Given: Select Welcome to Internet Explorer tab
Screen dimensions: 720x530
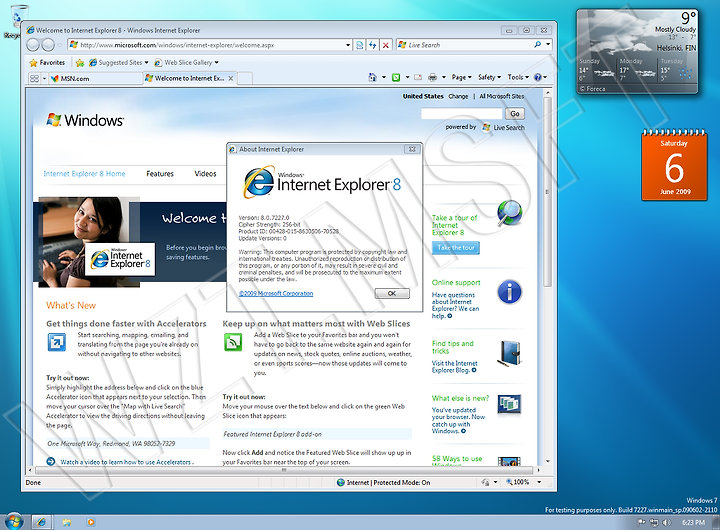Looking at the screenshot, I should point(190,79).
